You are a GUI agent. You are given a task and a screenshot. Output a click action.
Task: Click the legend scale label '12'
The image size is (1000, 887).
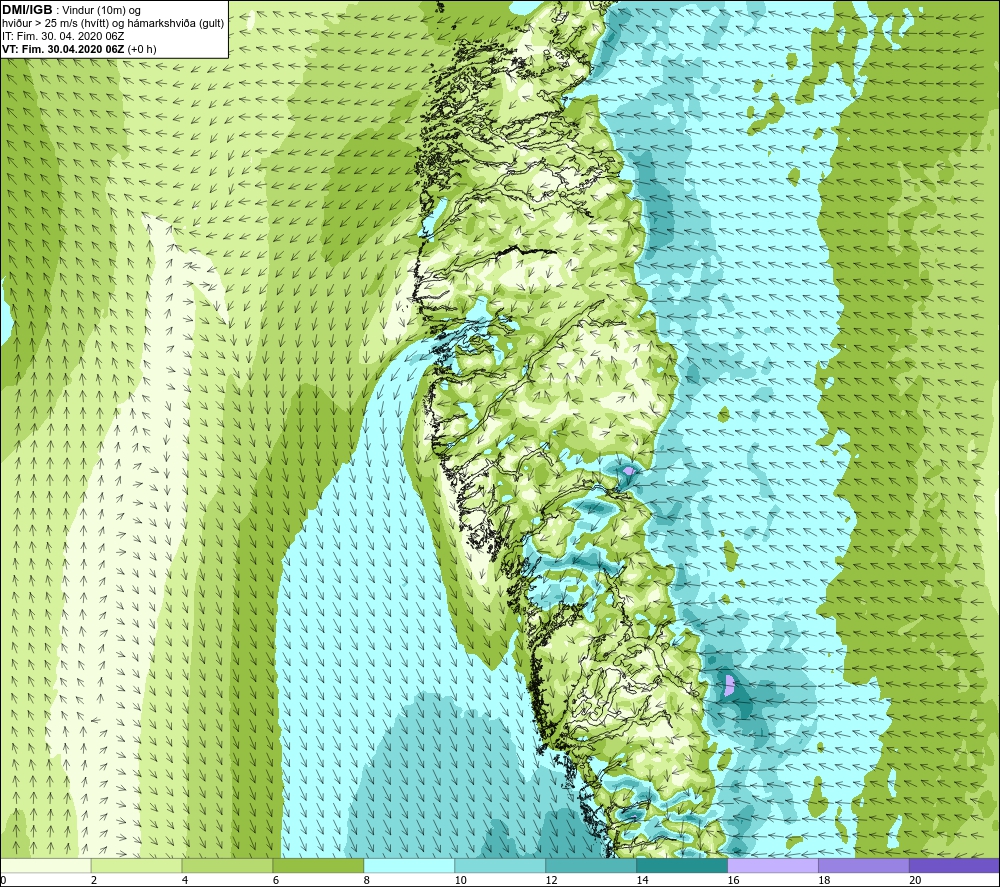(552, 880)
